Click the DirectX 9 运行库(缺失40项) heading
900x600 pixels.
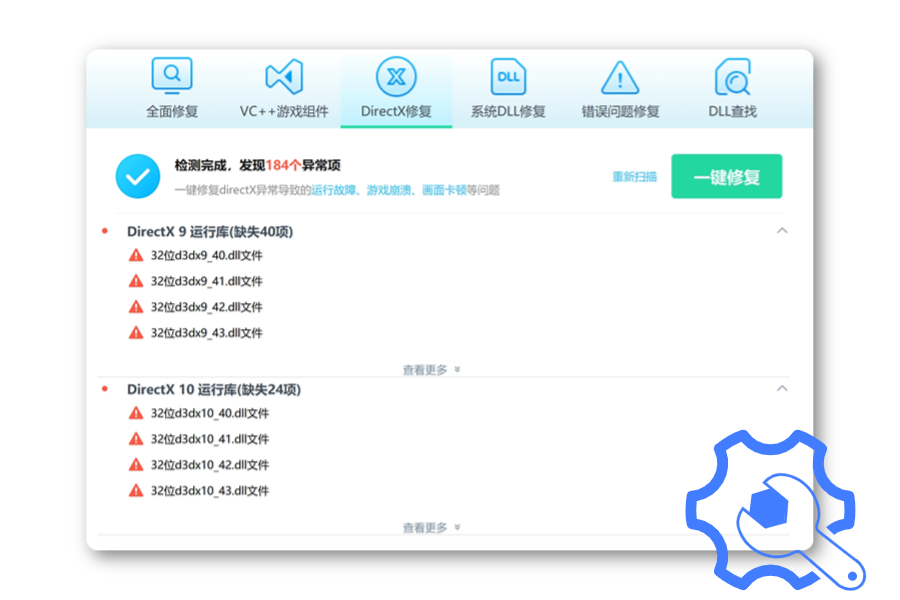click(x=210, y=231)
